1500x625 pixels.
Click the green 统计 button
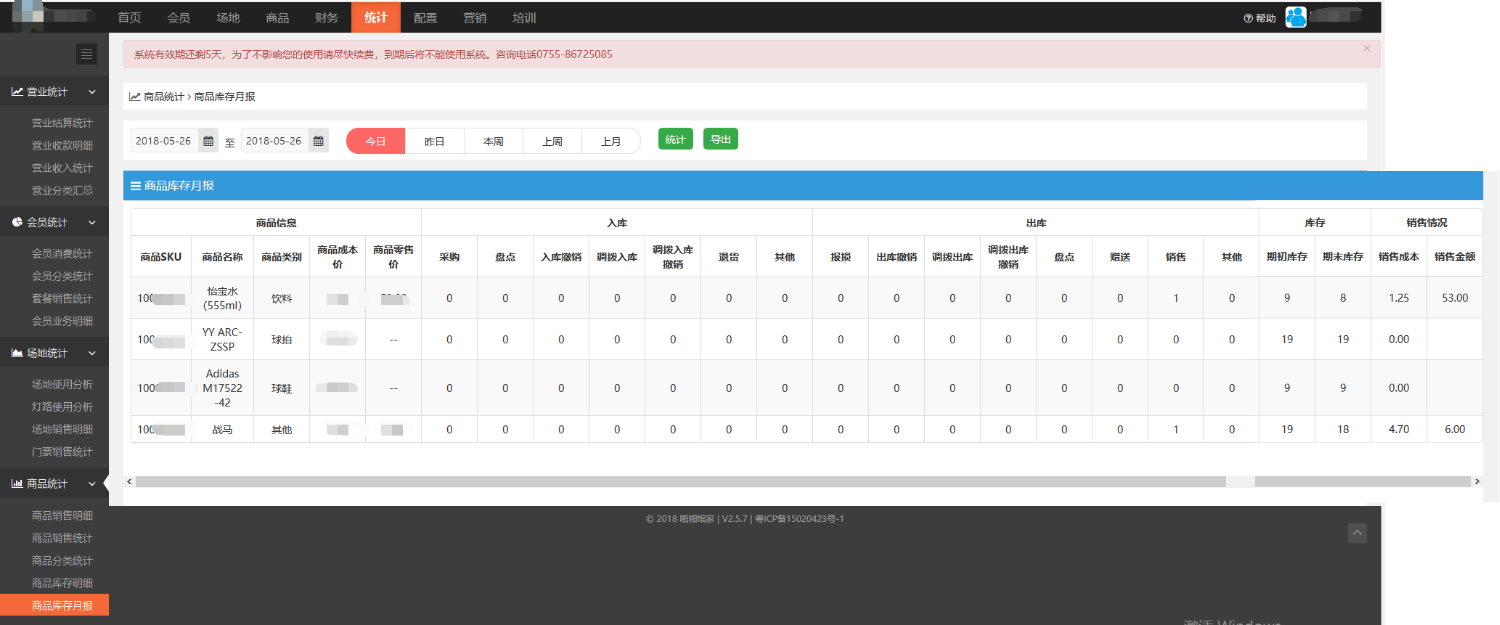pyautogui.click(x=675, y=139)
